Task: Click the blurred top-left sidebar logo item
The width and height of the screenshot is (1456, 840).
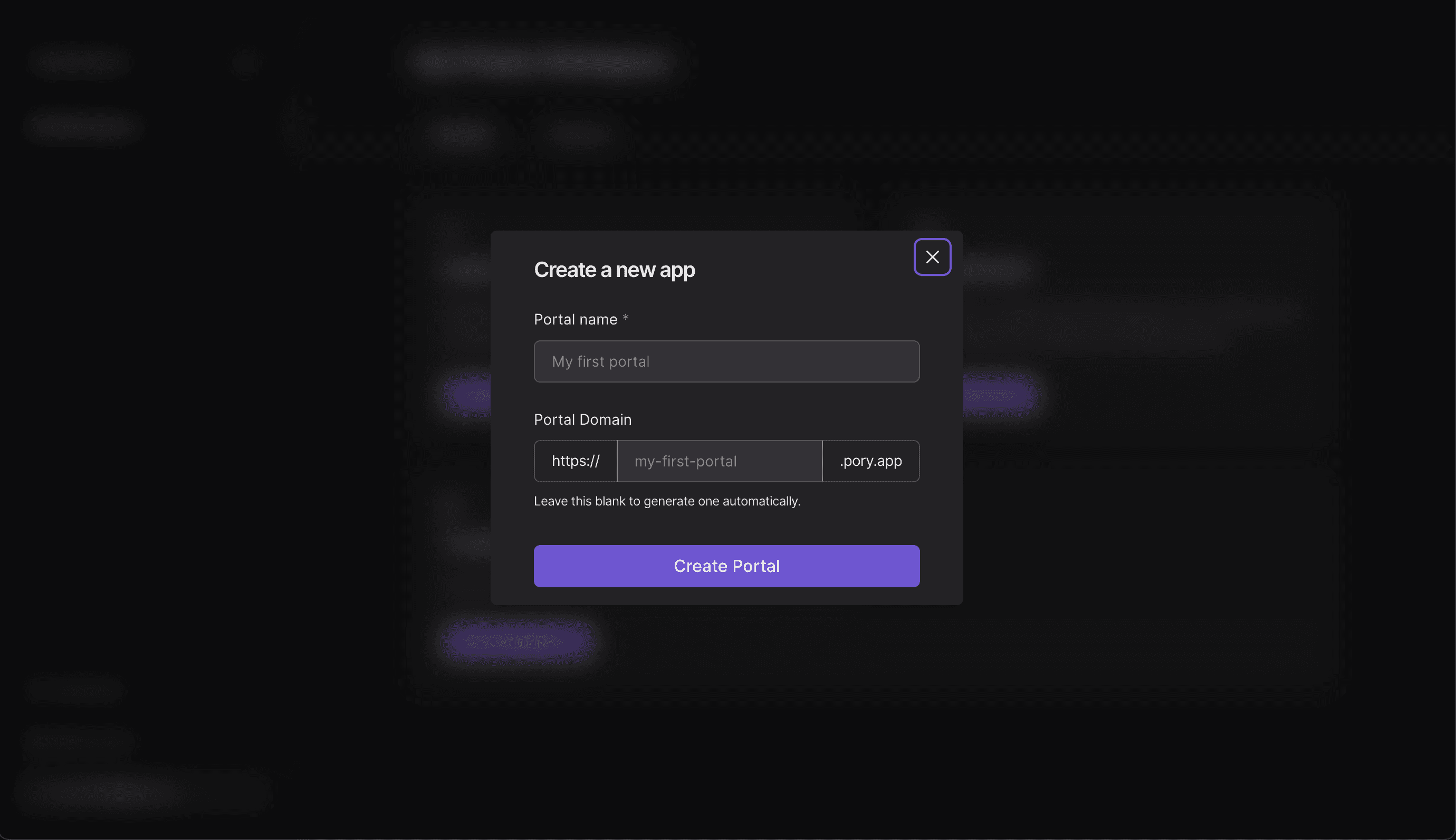Action: [x=79, y=60]
